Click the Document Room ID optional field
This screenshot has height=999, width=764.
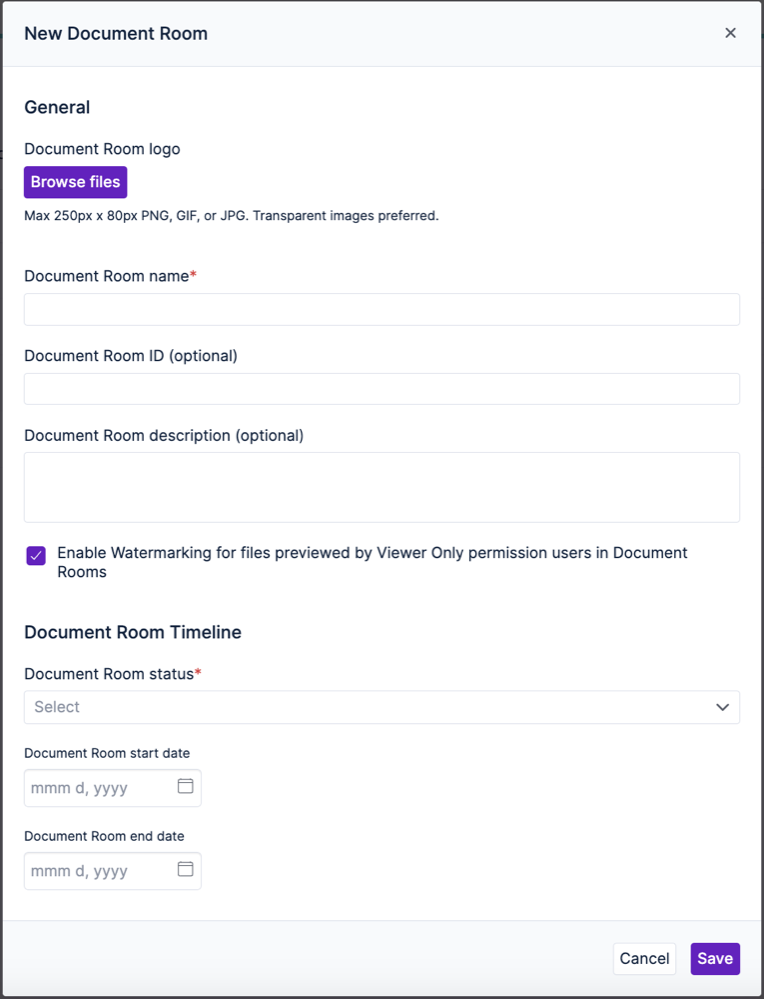[380, 389]
